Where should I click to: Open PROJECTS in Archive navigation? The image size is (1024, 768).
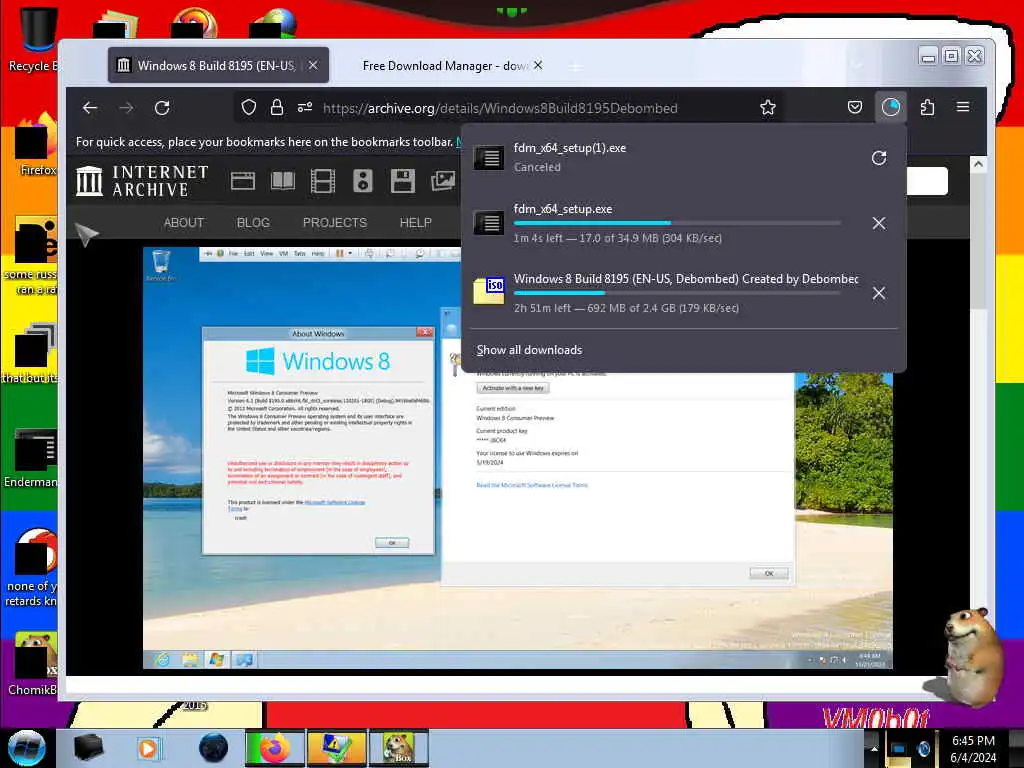(335, 223)
